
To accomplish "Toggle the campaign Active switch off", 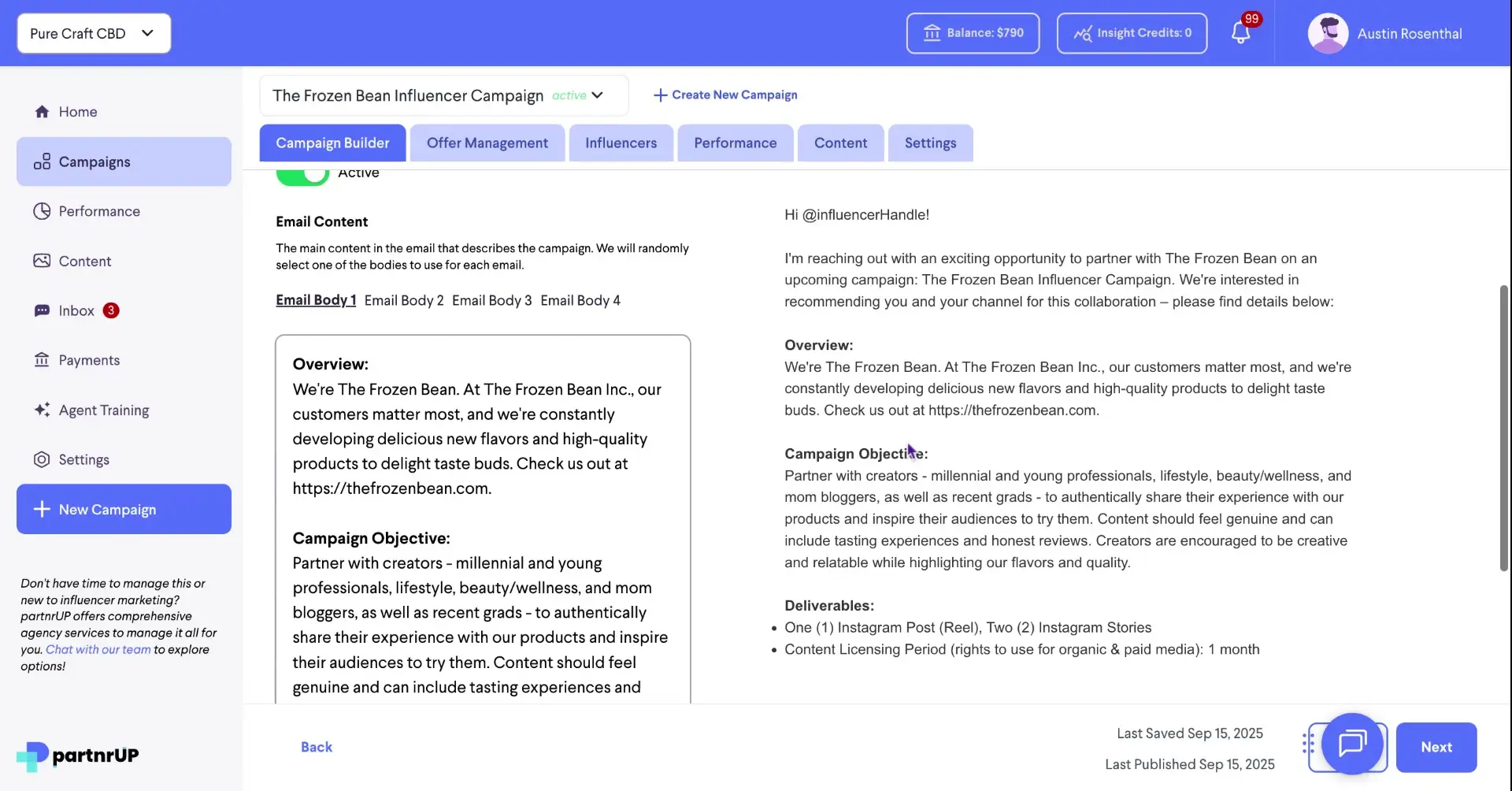I will [x=302, y=173].
